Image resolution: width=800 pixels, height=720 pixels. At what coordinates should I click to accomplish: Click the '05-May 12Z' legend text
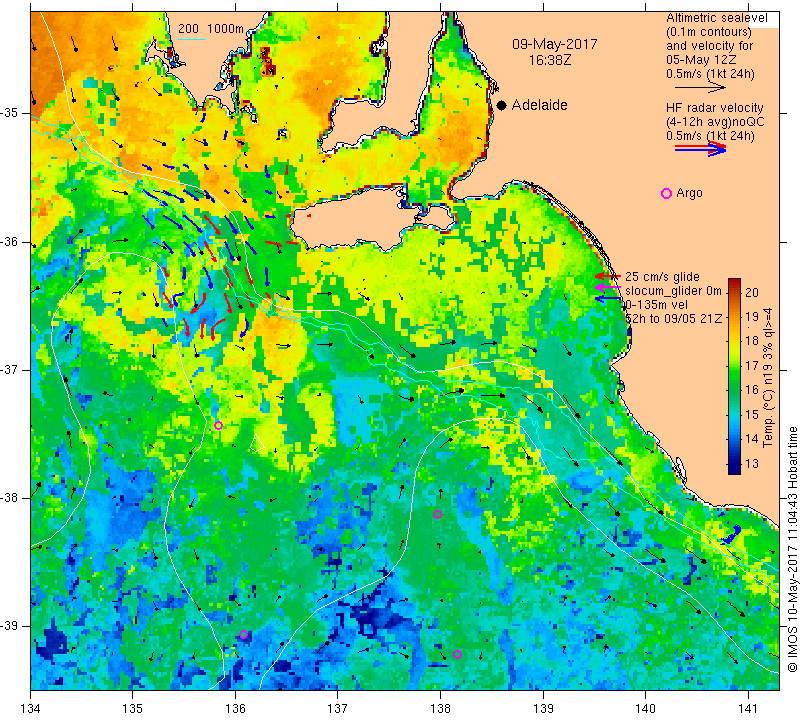[x=701, y=60]
